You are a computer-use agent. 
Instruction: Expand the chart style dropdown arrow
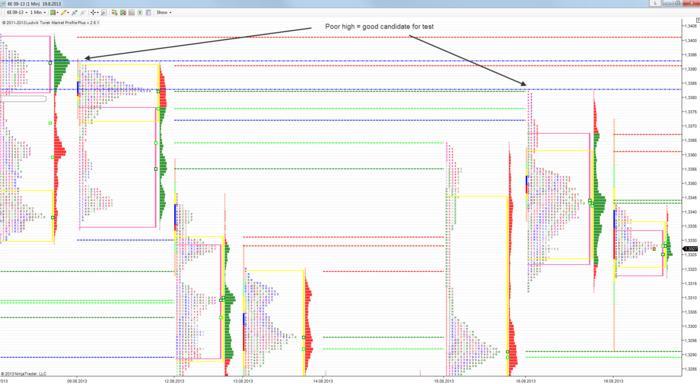click(x=58, y=13)
